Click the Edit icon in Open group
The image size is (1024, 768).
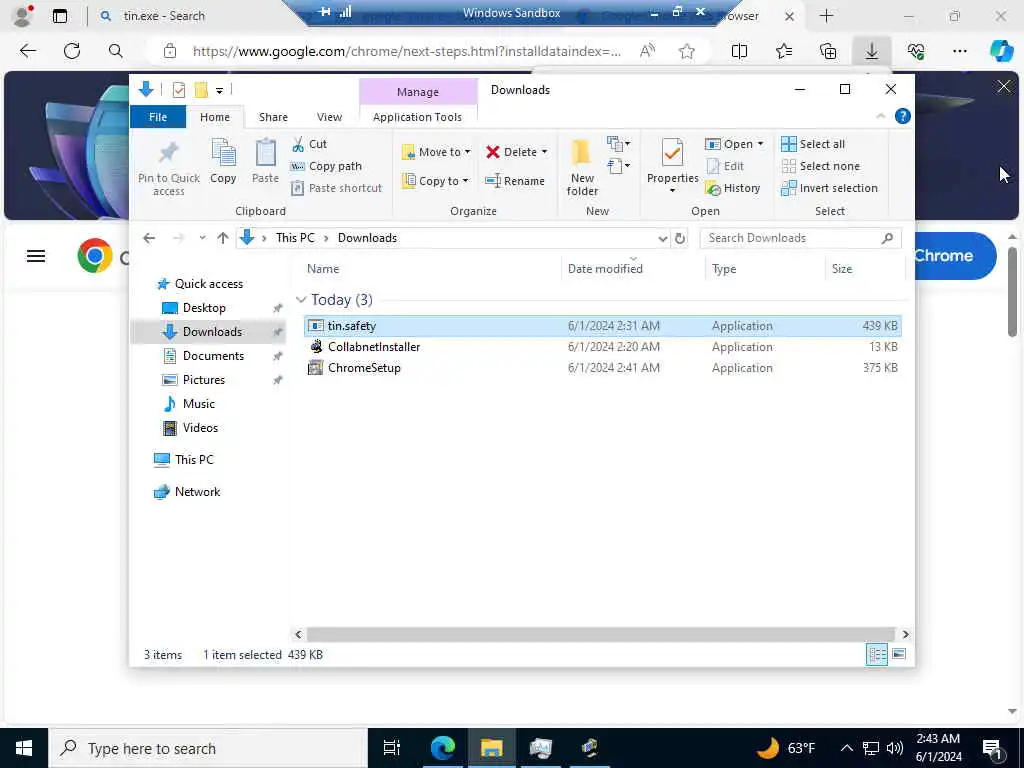713,167
